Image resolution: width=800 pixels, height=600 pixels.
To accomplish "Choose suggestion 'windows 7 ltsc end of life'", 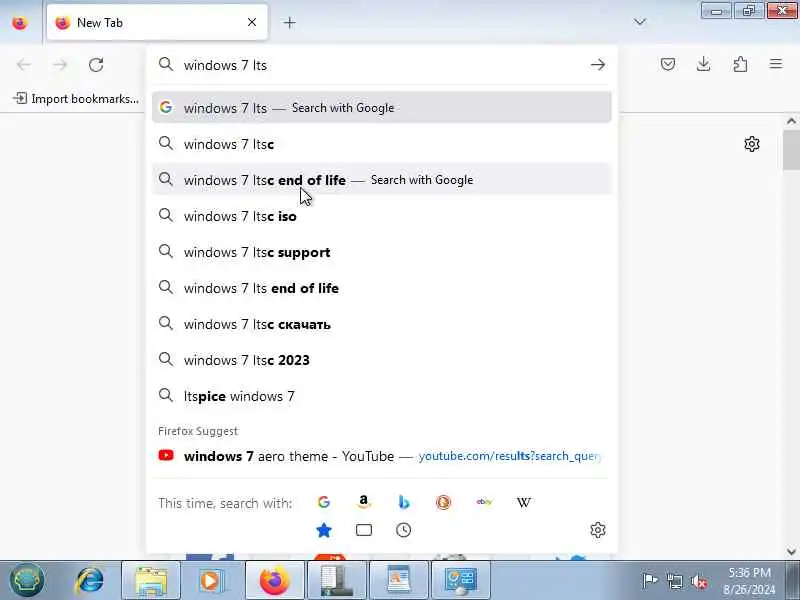I will (382, 180).
